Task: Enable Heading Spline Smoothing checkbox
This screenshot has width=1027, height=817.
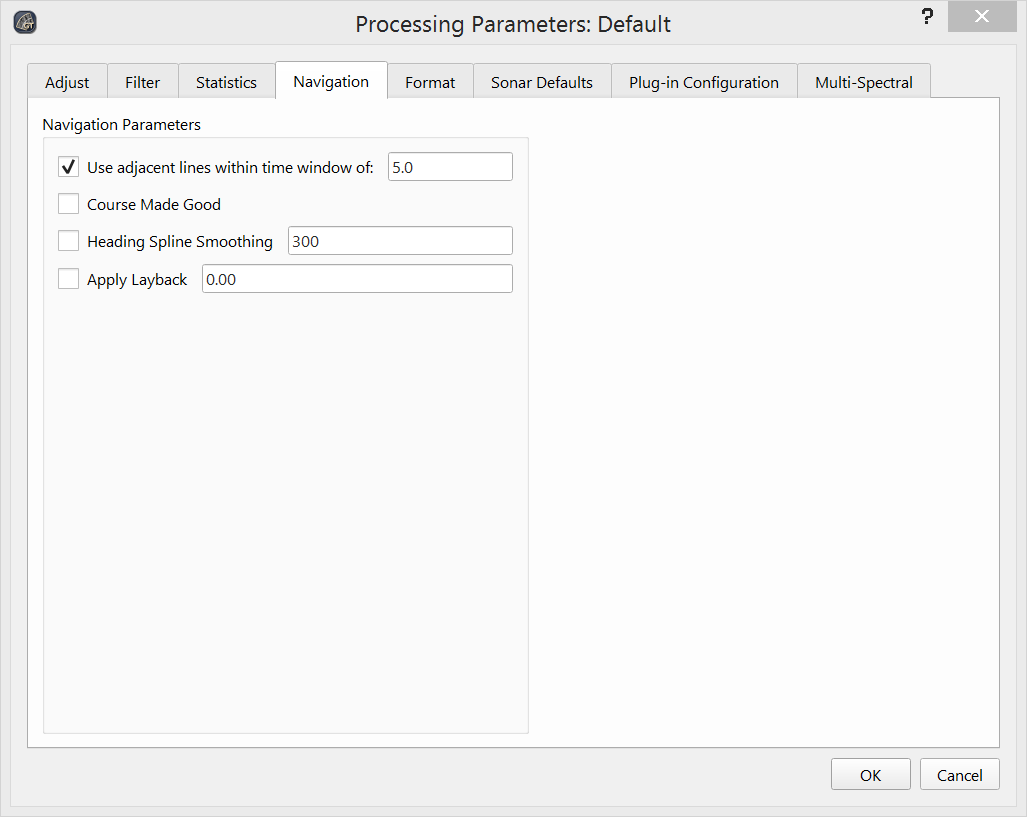Action: [x=68, y=240]
